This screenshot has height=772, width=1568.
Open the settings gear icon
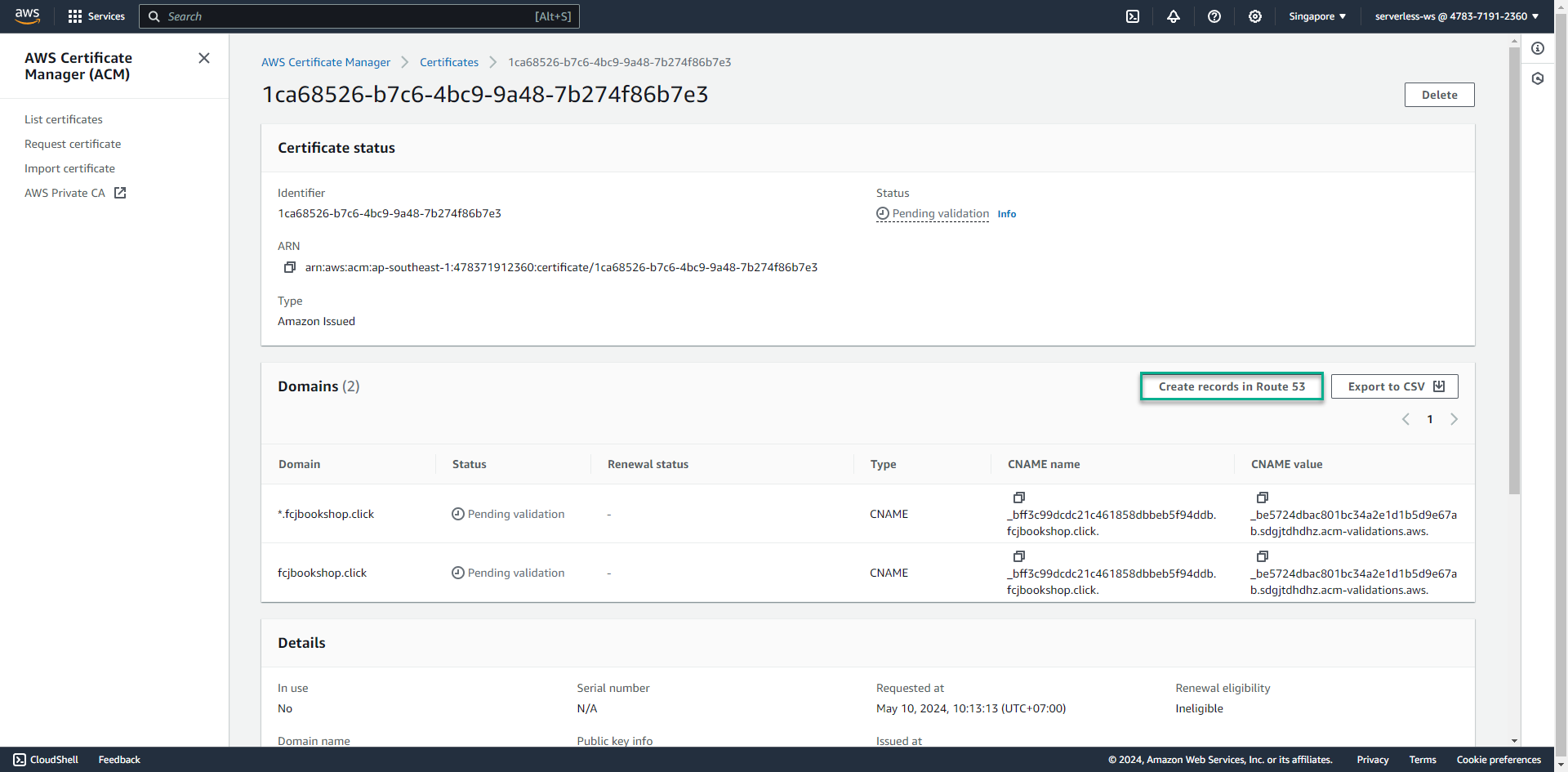(x=1255, y=16)
